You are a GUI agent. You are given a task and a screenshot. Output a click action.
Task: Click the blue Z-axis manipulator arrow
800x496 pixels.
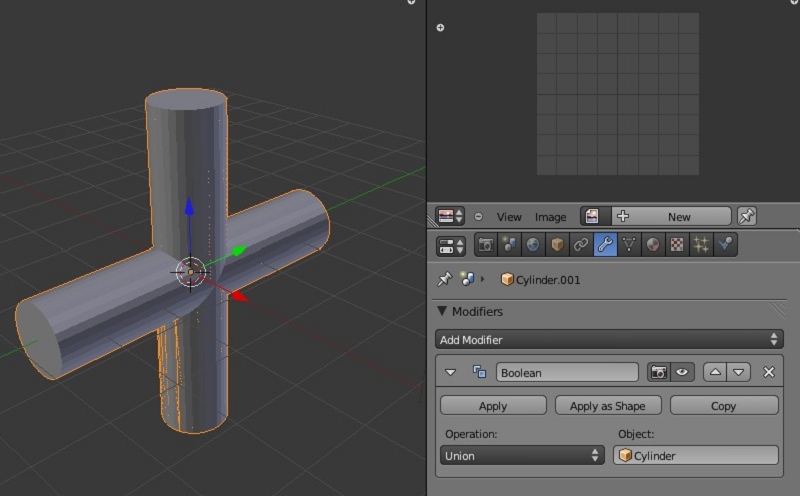pyautogui.click(x=189, y=207)
